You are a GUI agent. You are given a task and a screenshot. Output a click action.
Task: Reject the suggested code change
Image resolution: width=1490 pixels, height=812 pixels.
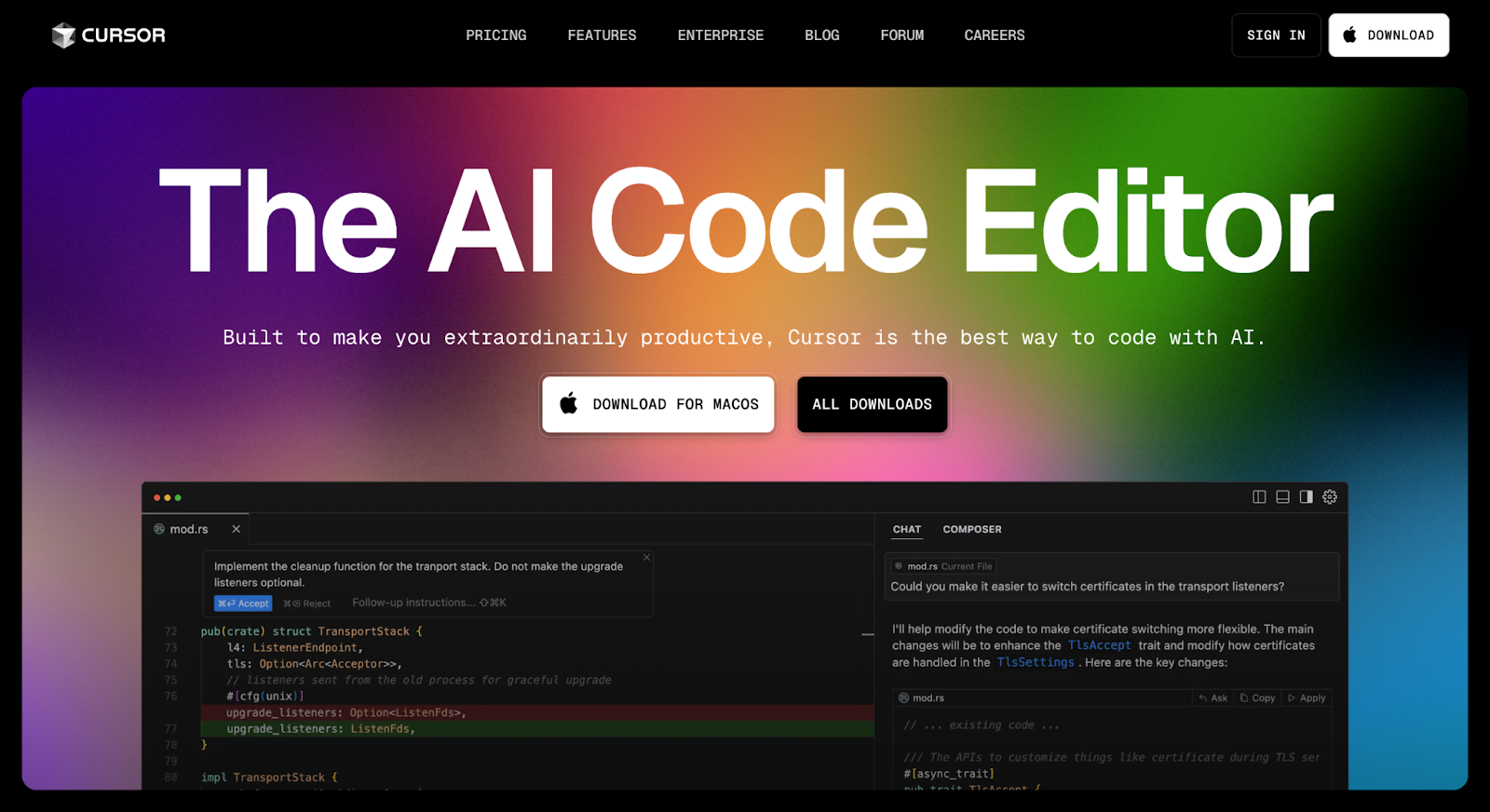pos(307,603)
